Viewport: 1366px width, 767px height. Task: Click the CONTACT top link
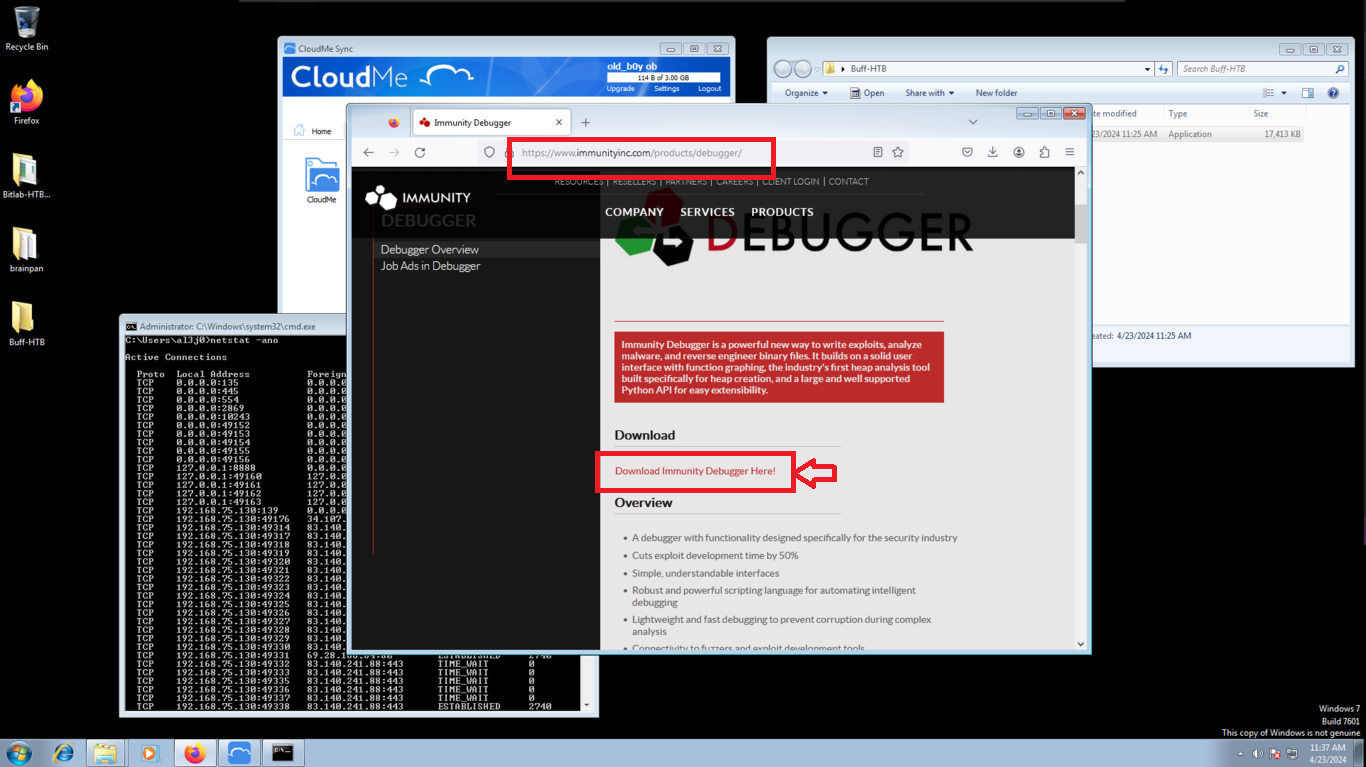[849, 182]
